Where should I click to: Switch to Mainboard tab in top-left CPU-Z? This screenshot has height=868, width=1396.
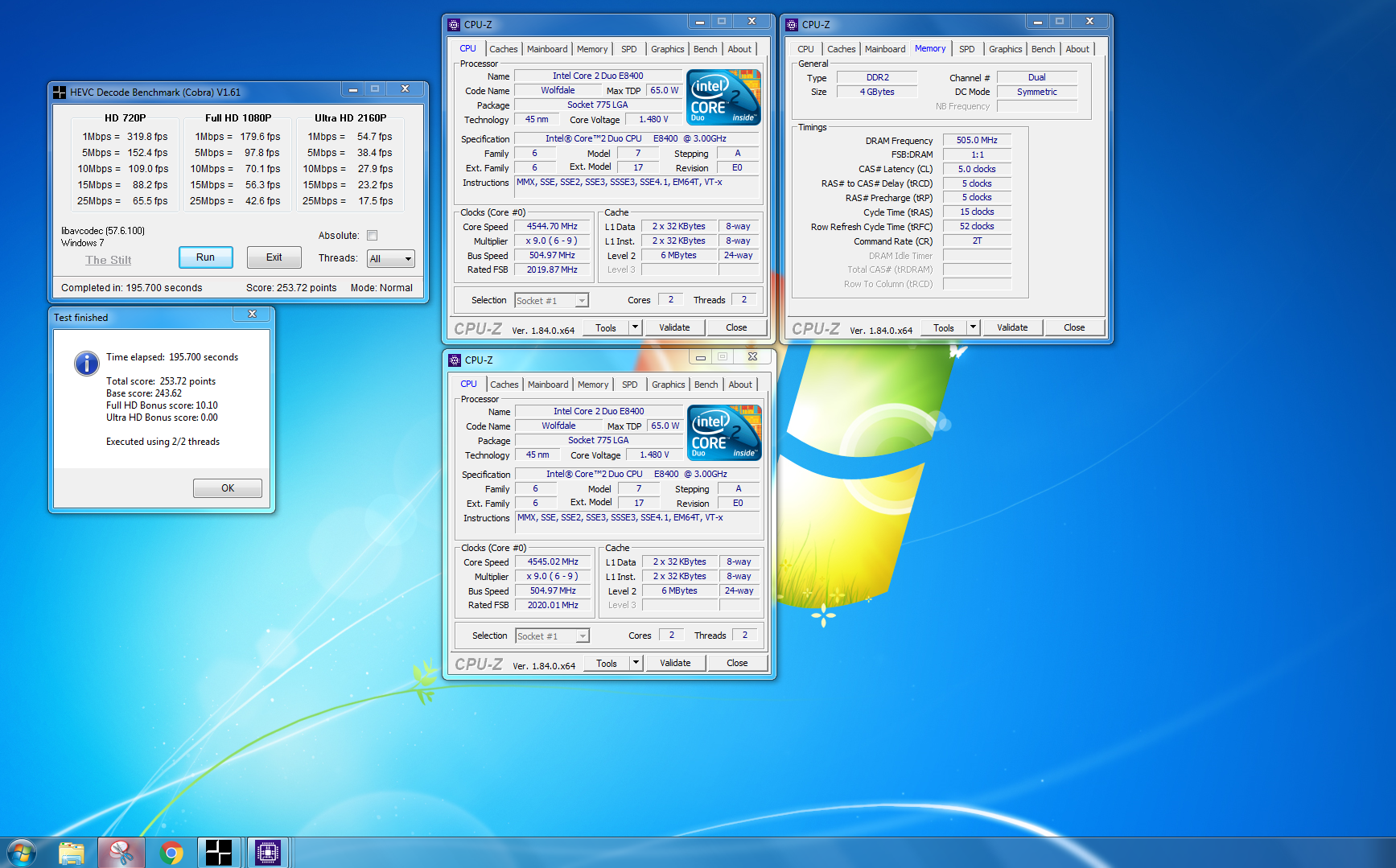(547, 49)
